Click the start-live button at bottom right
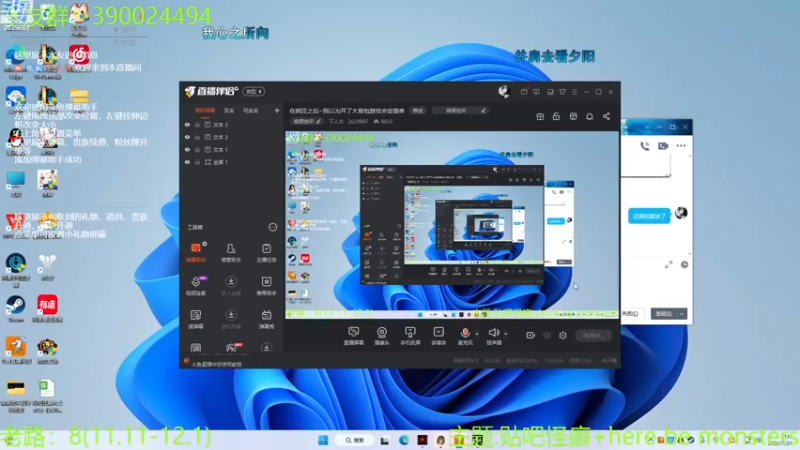Viewport: 800px width, 450px height. click(593, 335)
